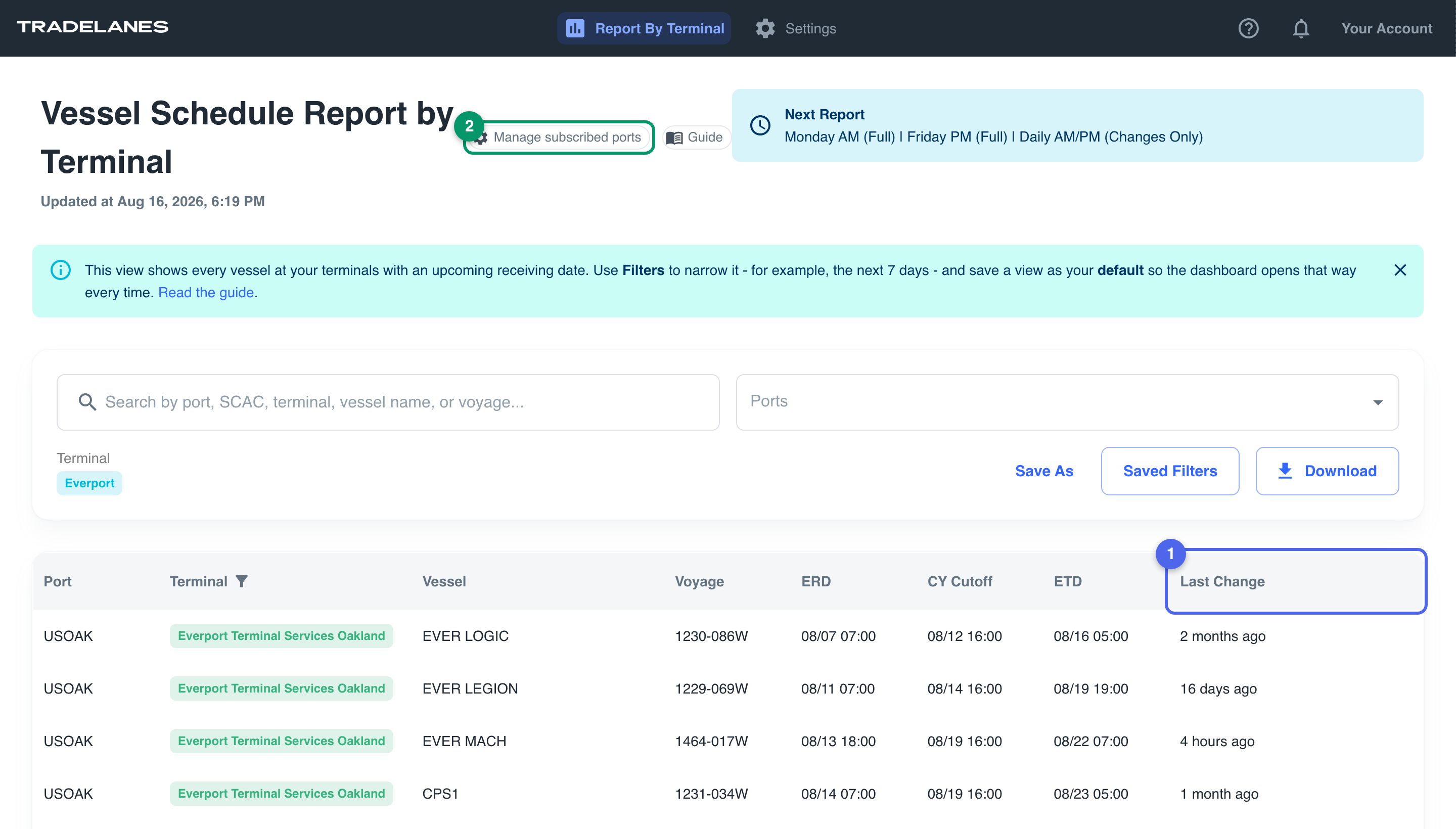
Task: Click Everport Terminal tag in EVER MACH row
Action: (x=281, y=741)
